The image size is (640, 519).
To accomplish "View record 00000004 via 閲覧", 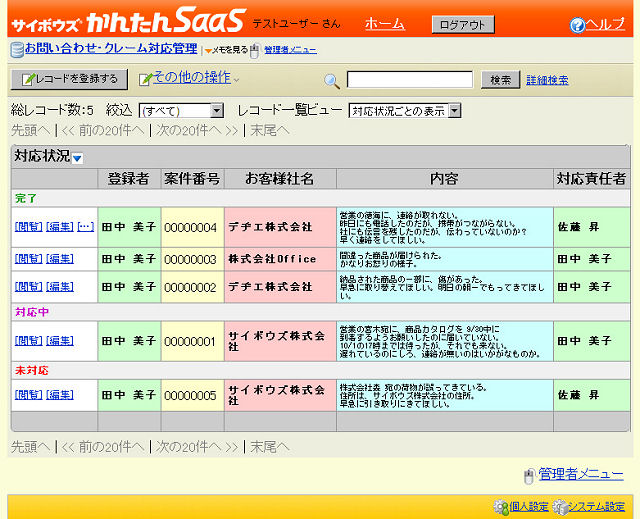I will (29, 226).
